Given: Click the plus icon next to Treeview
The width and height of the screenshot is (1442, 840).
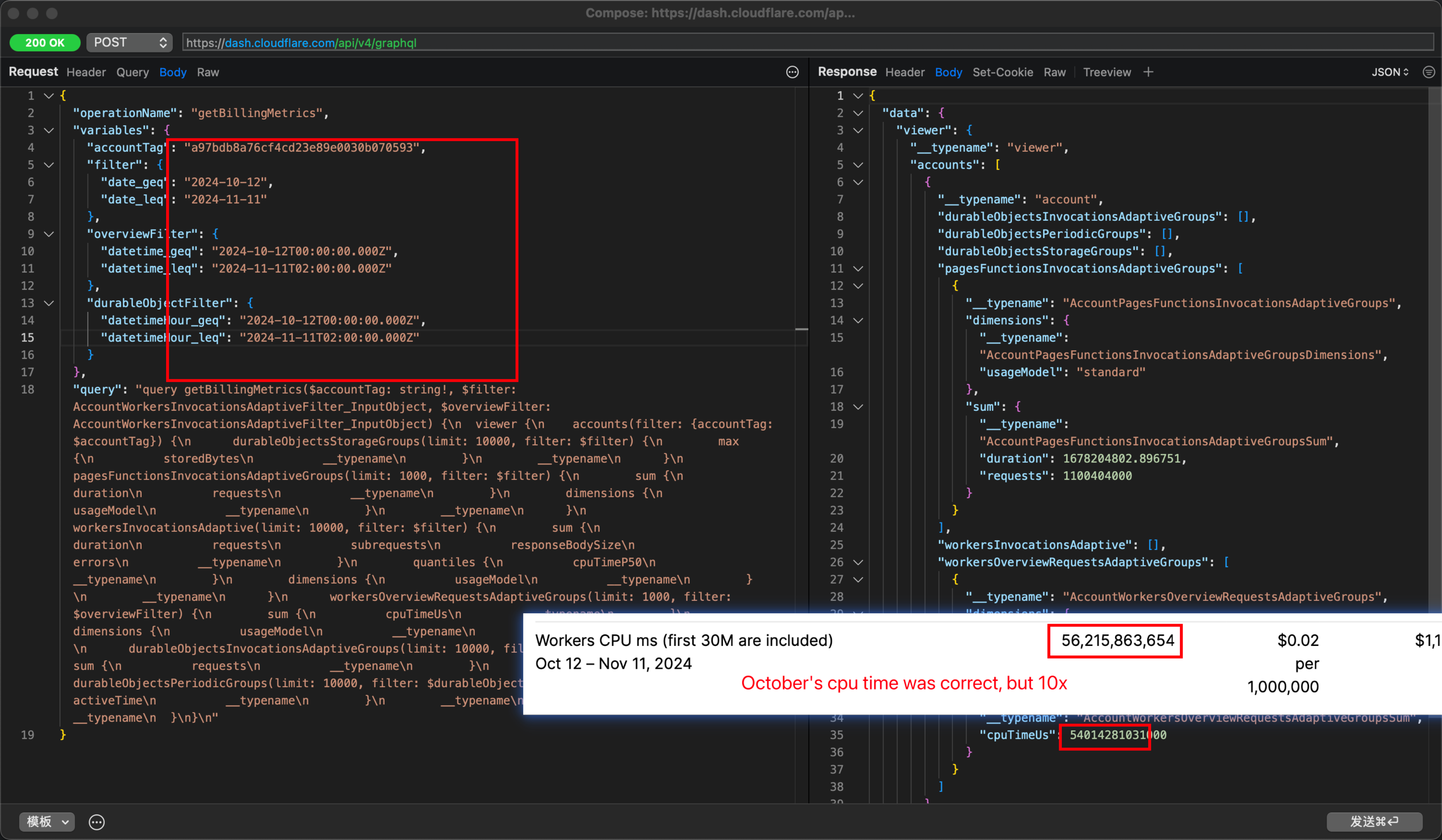Looking at the screenshot, I should [1148, 72].
